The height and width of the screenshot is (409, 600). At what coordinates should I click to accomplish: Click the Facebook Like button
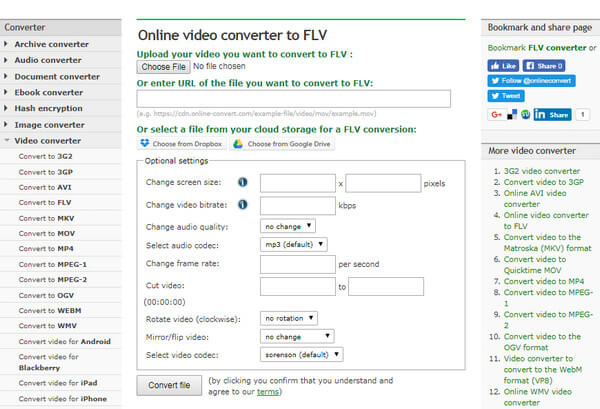[x=502, y=65]
